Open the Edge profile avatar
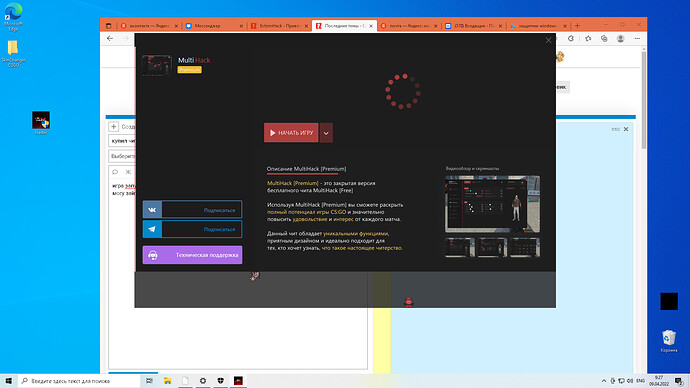The width and height of the screenshot is (690, 388). 620,39
